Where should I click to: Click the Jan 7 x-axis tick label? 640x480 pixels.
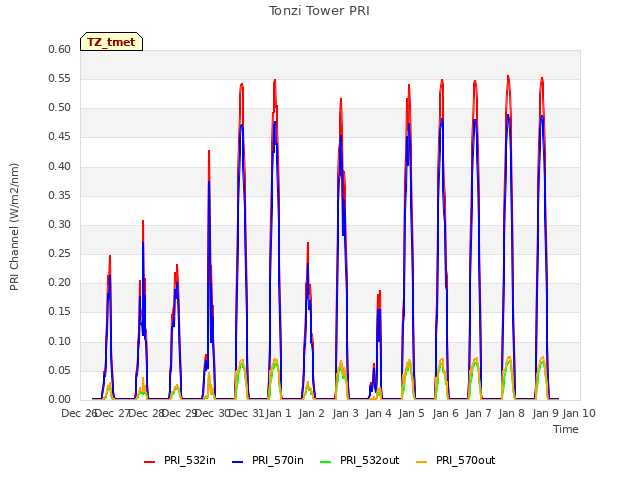(x=478, y=413)
